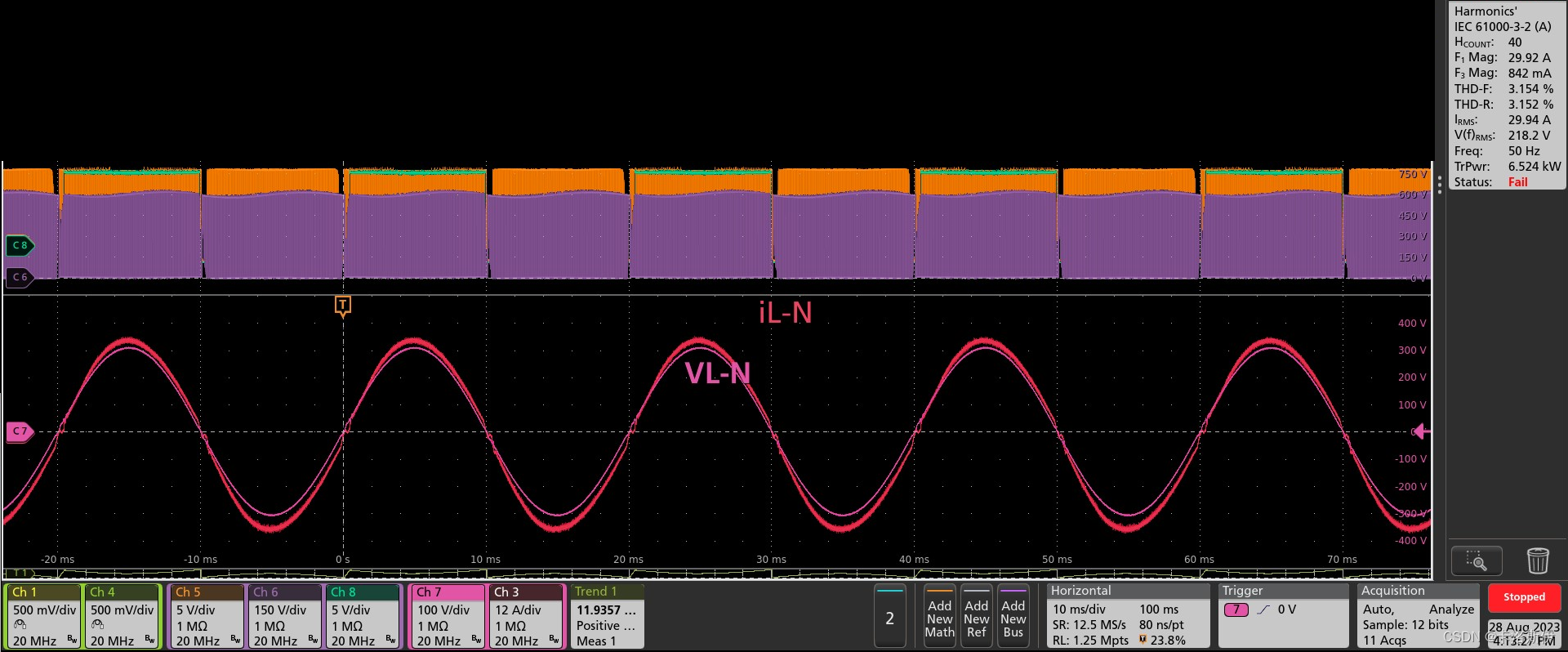Click the orange trigger position T marker
The image size is (1568, 652).
[x=343, y=306]
